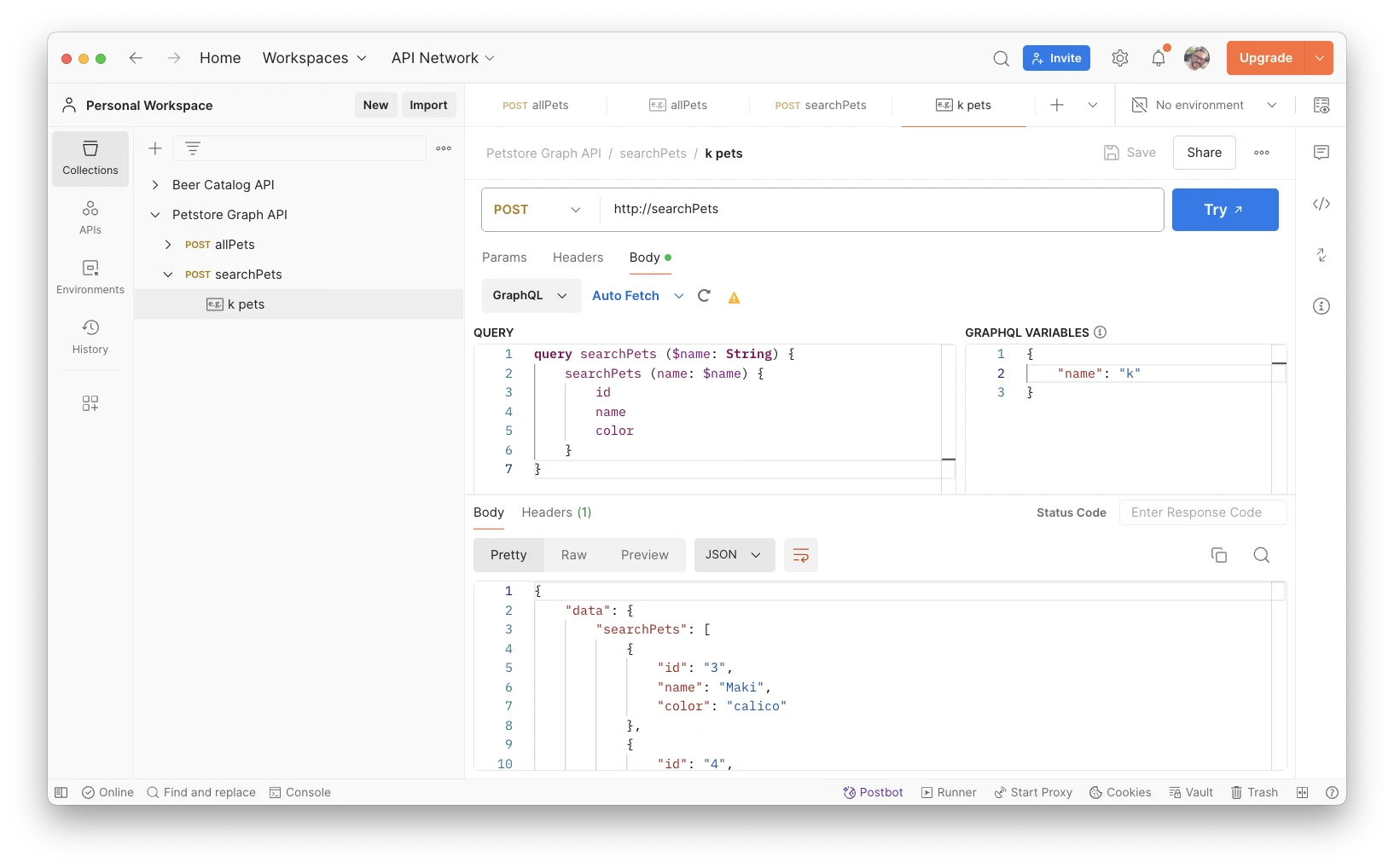
Task: Click the refresh schema icon next to Auto Fetch
Action: [704, 296]
